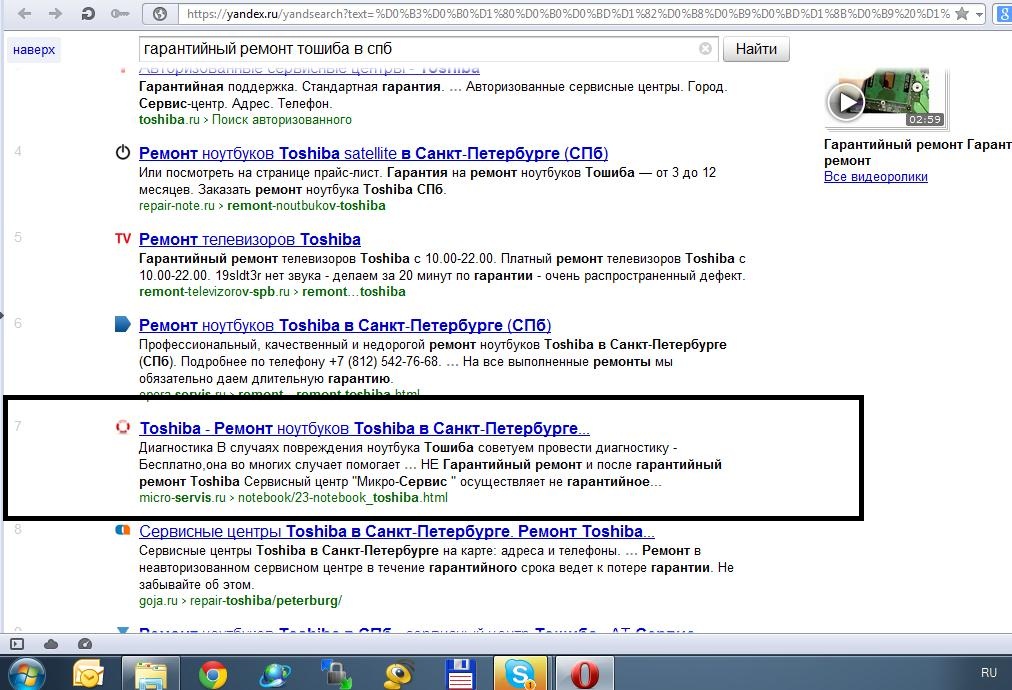This screenshot has width=1012, height=690.
Task: Click the play button on the video preview
Action: [845, 102]
